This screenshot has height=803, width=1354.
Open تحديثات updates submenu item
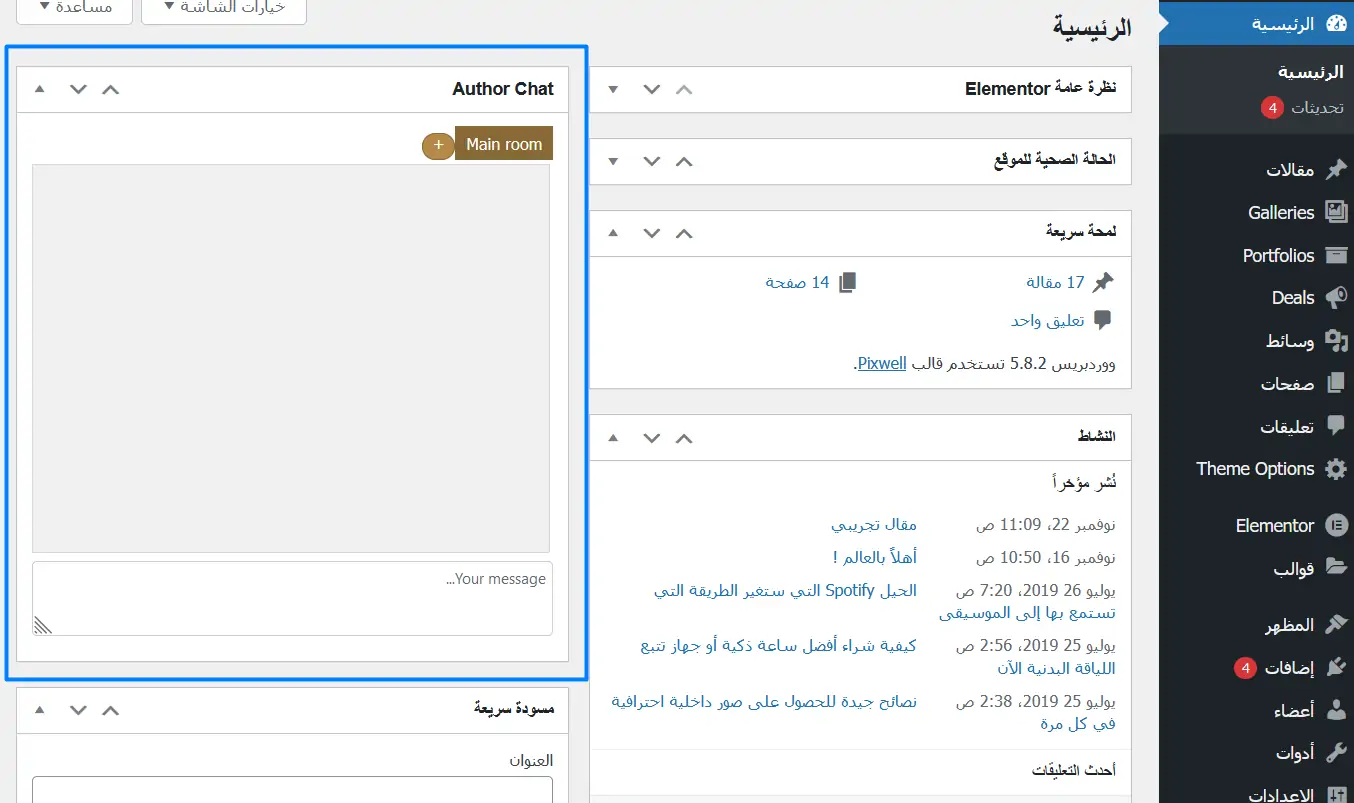(1316, 108)
